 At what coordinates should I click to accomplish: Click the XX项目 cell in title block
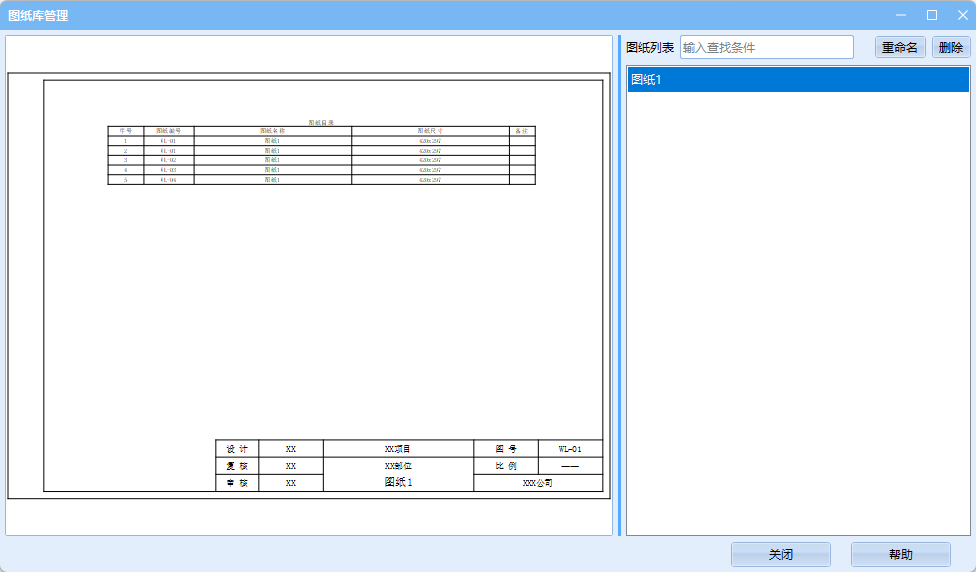pos(398,449)
